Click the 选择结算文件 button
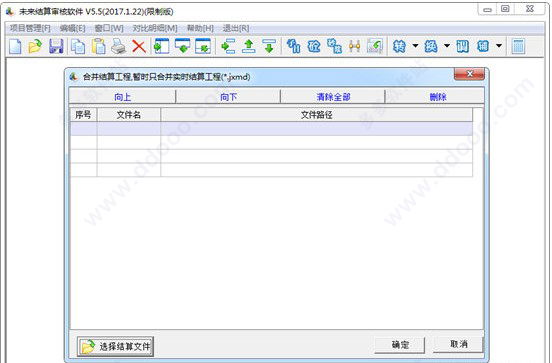This screenshot has height=363, width=552. pos(115,346)
